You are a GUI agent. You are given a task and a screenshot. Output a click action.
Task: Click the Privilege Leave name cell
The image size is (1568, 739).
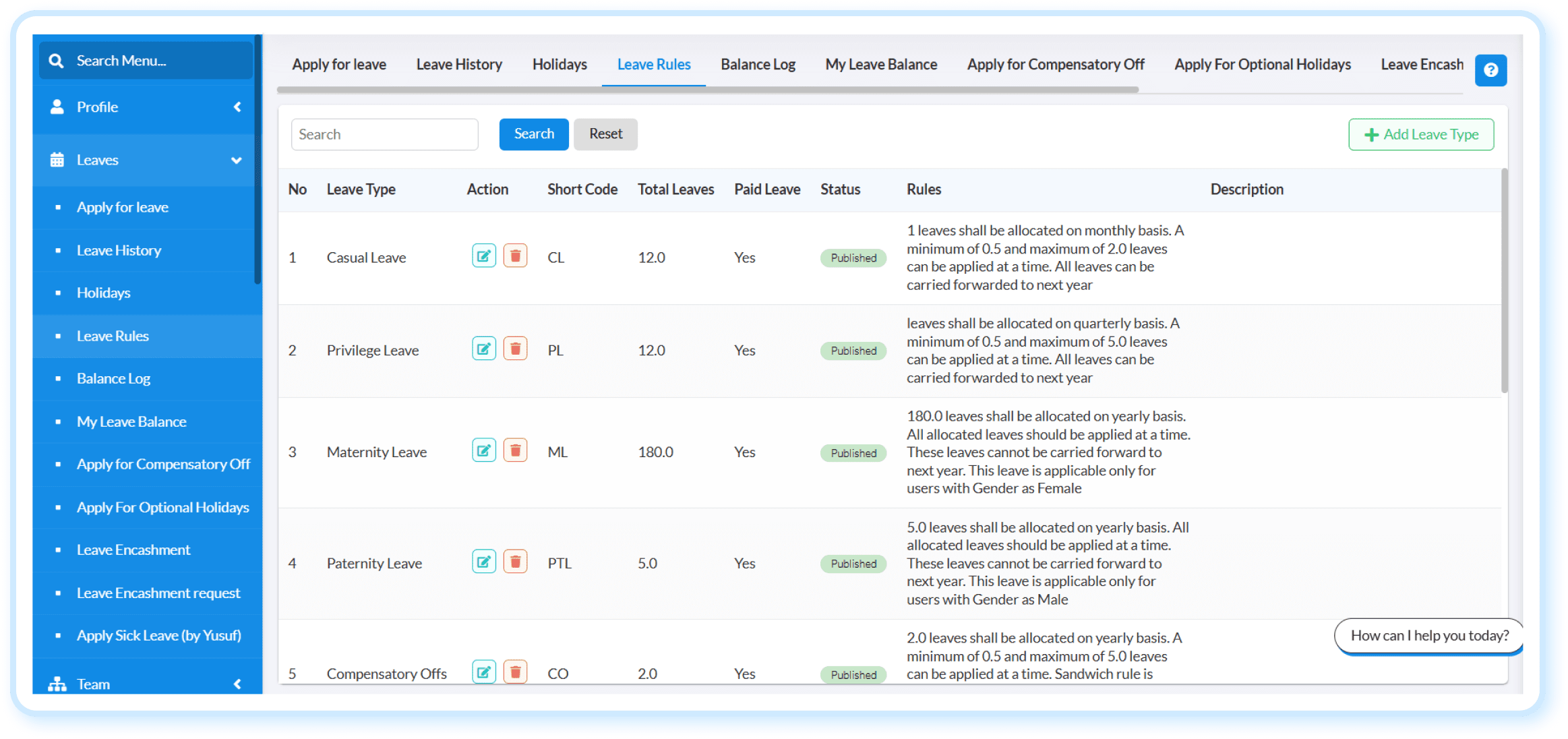[372, 351]
